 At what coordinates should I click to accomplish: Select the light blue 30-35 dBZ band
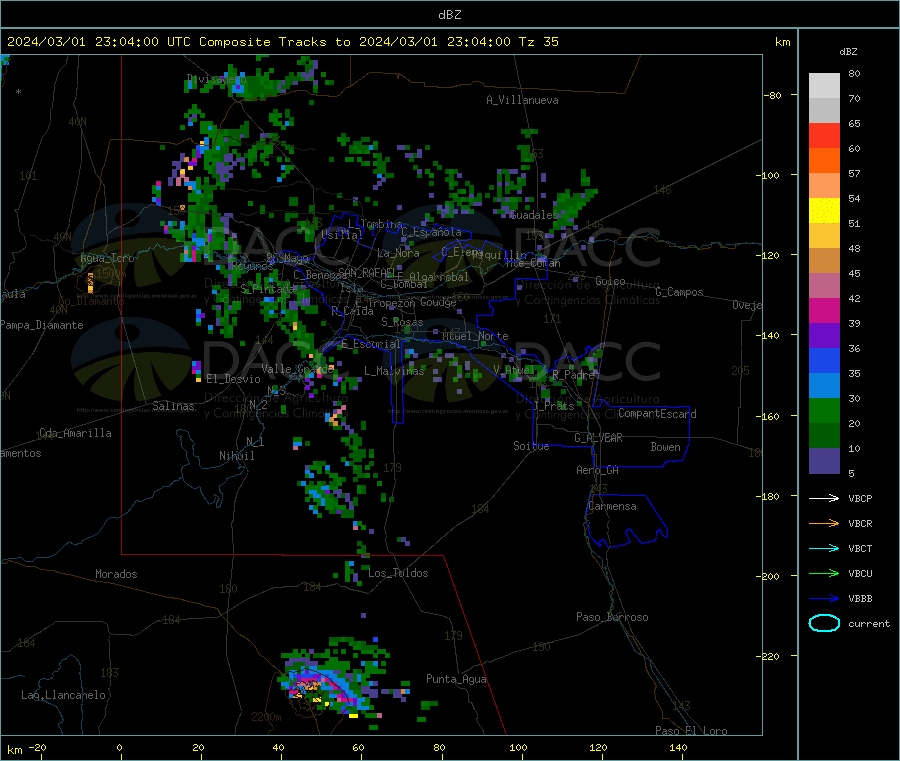tap(824, 386)
